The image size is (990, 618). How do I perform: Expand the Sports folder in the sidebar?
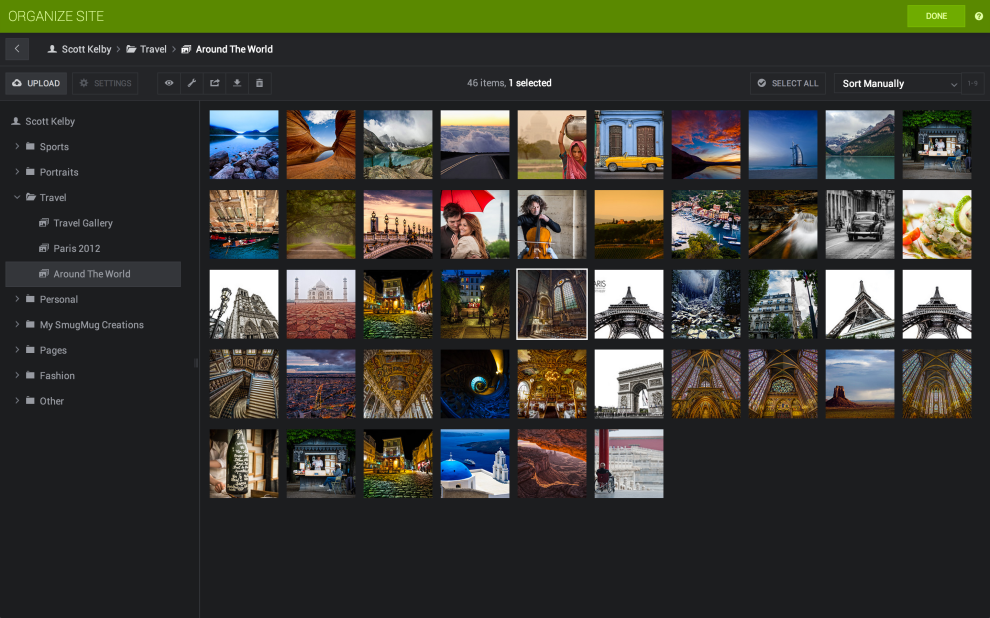click(17, 146)
